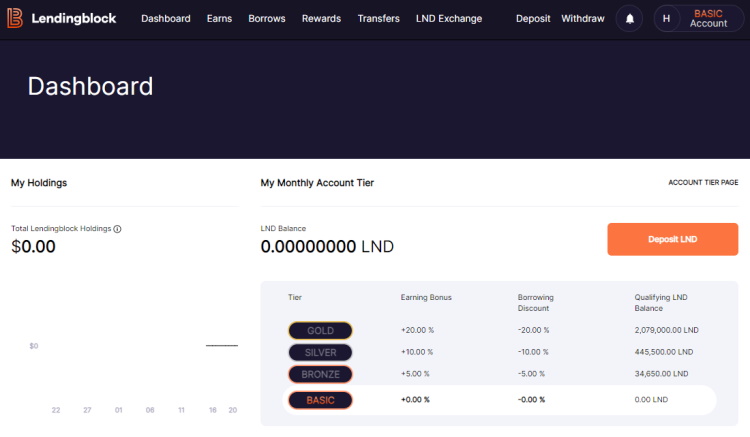The width and height of the screenshot is (750, 437).
Task: Click chart date label 11
Action: click(181, 410)
